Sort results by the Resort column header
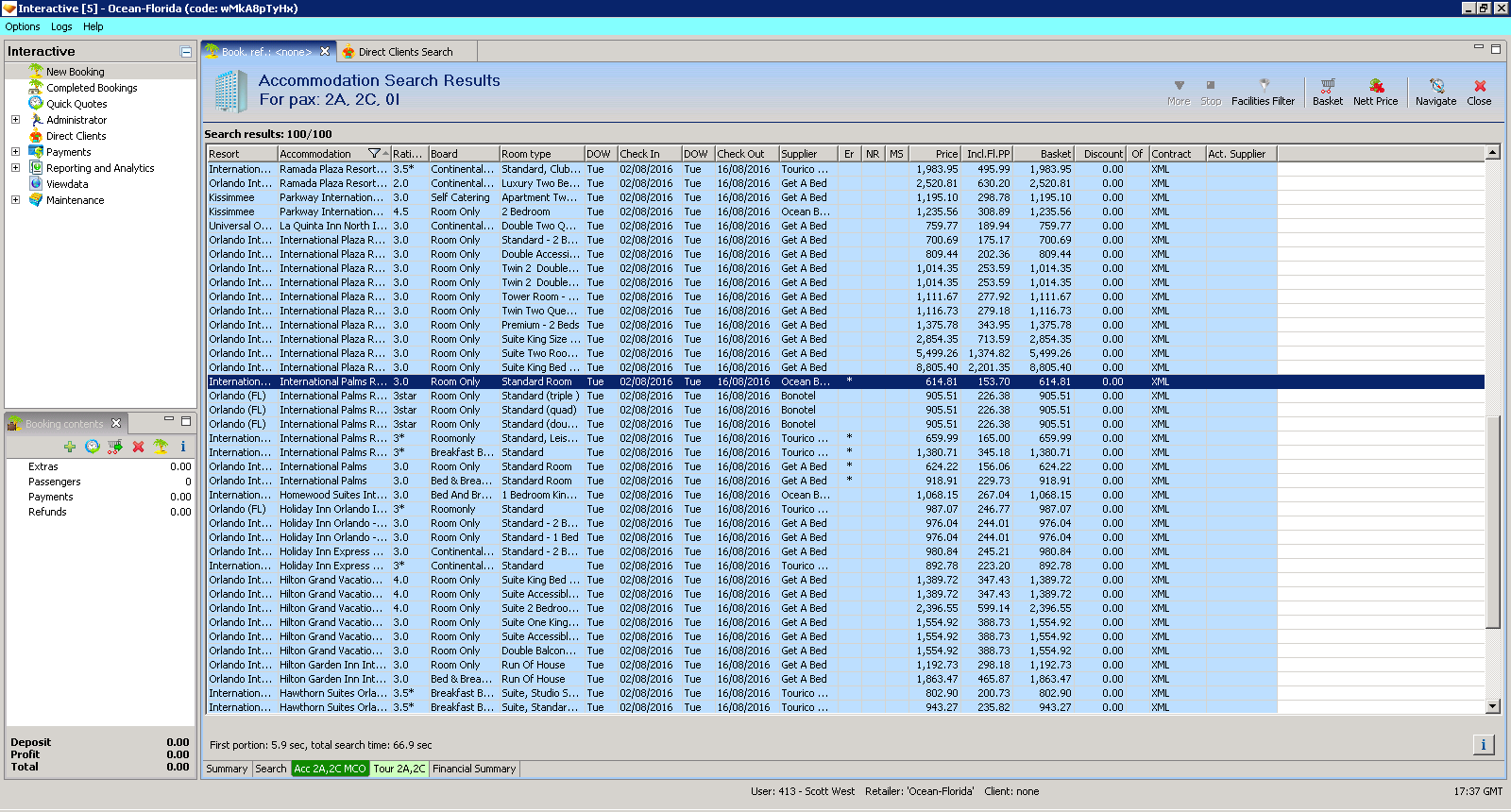1511x812 pixels. point(242,154)
